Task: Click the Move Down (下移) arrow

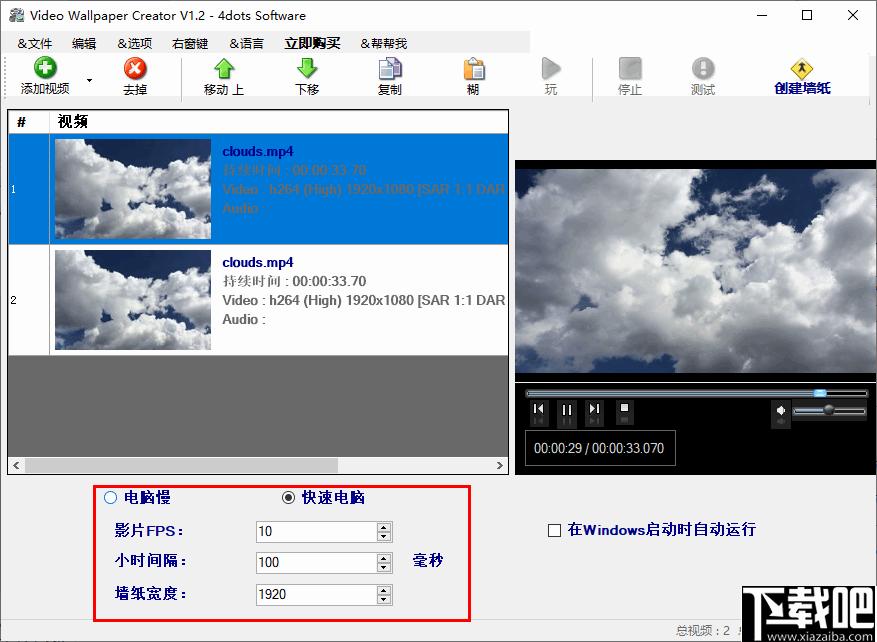Action: pyautogui.click(x=307, y=69)
